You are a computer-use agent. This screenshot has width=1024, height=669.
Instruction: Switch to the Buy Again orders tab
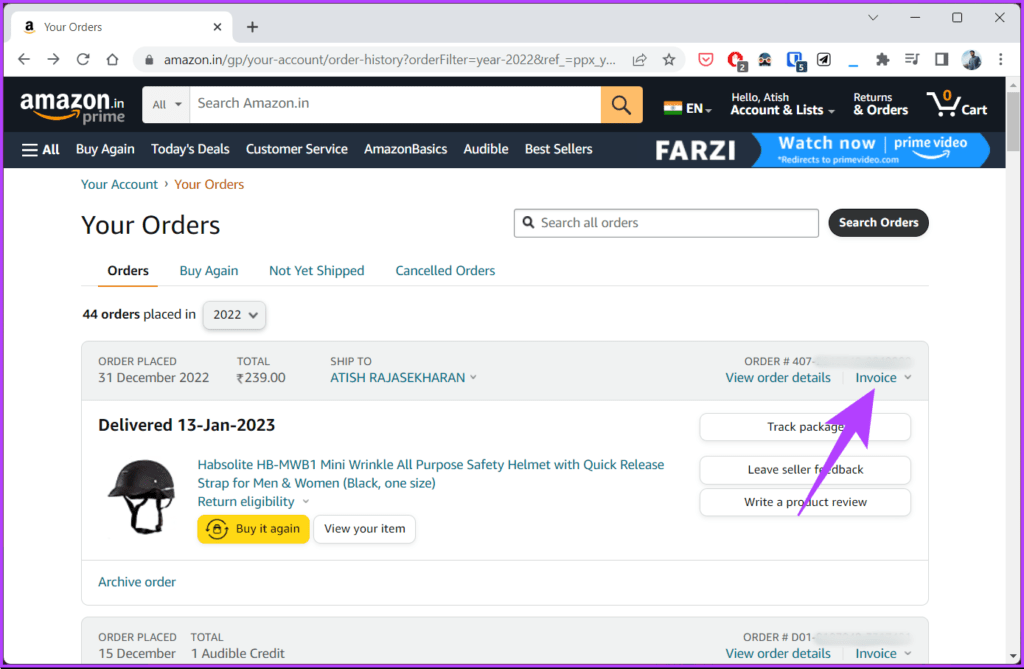click(209, 270)
